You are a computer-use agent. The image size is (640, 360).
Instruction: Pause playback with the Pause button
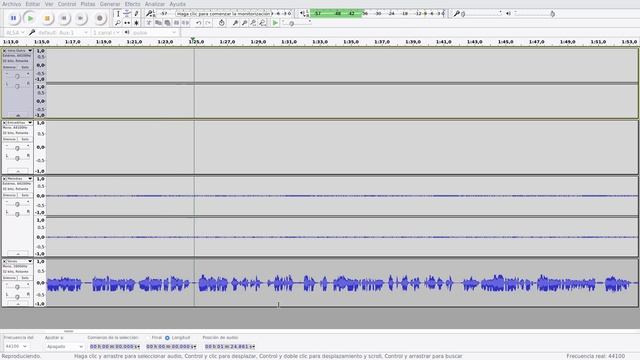13,18
